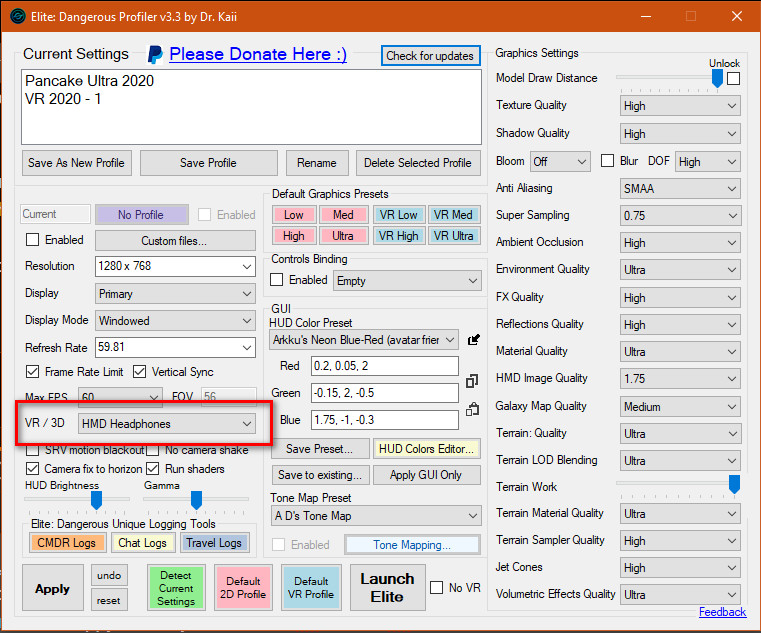
Task: Toggle Vertical Sync checkbox
Action: coord(139,372)
